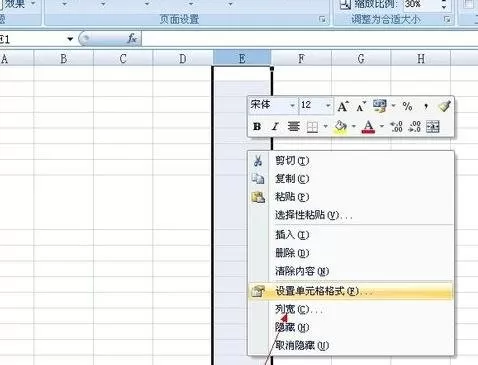
Task: Open 选择性粘贴(V) paste special
Action: (x=351, y=215)
